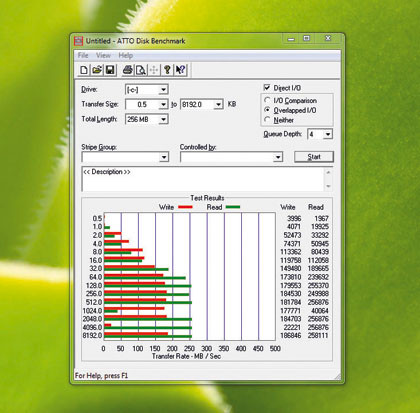Click the 8192.0 row label in chart
The image size is (420, 413).
point(92,335)
